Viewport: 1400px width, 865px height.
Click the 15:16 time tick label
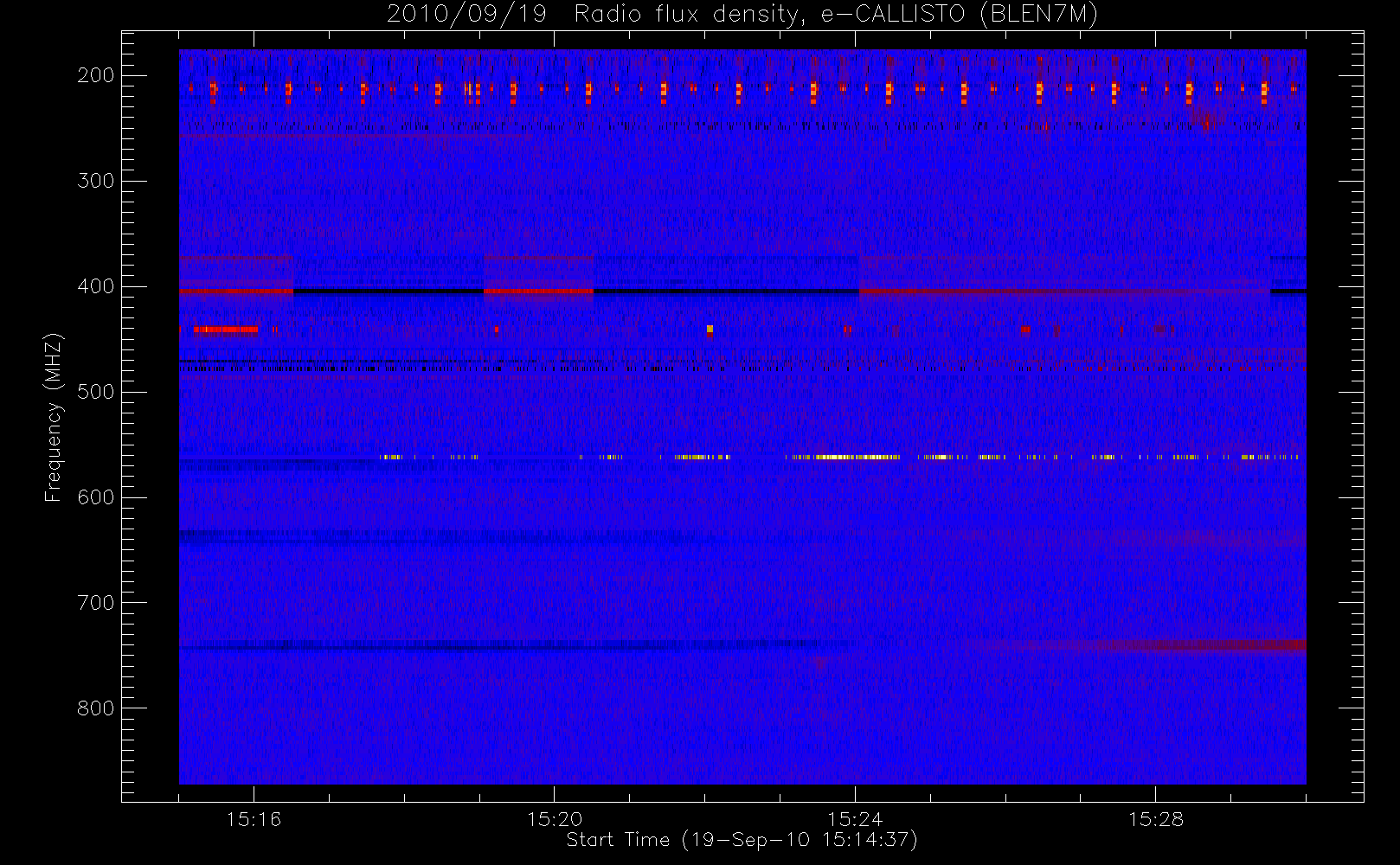pyautogui.click(x=254, y=819)
